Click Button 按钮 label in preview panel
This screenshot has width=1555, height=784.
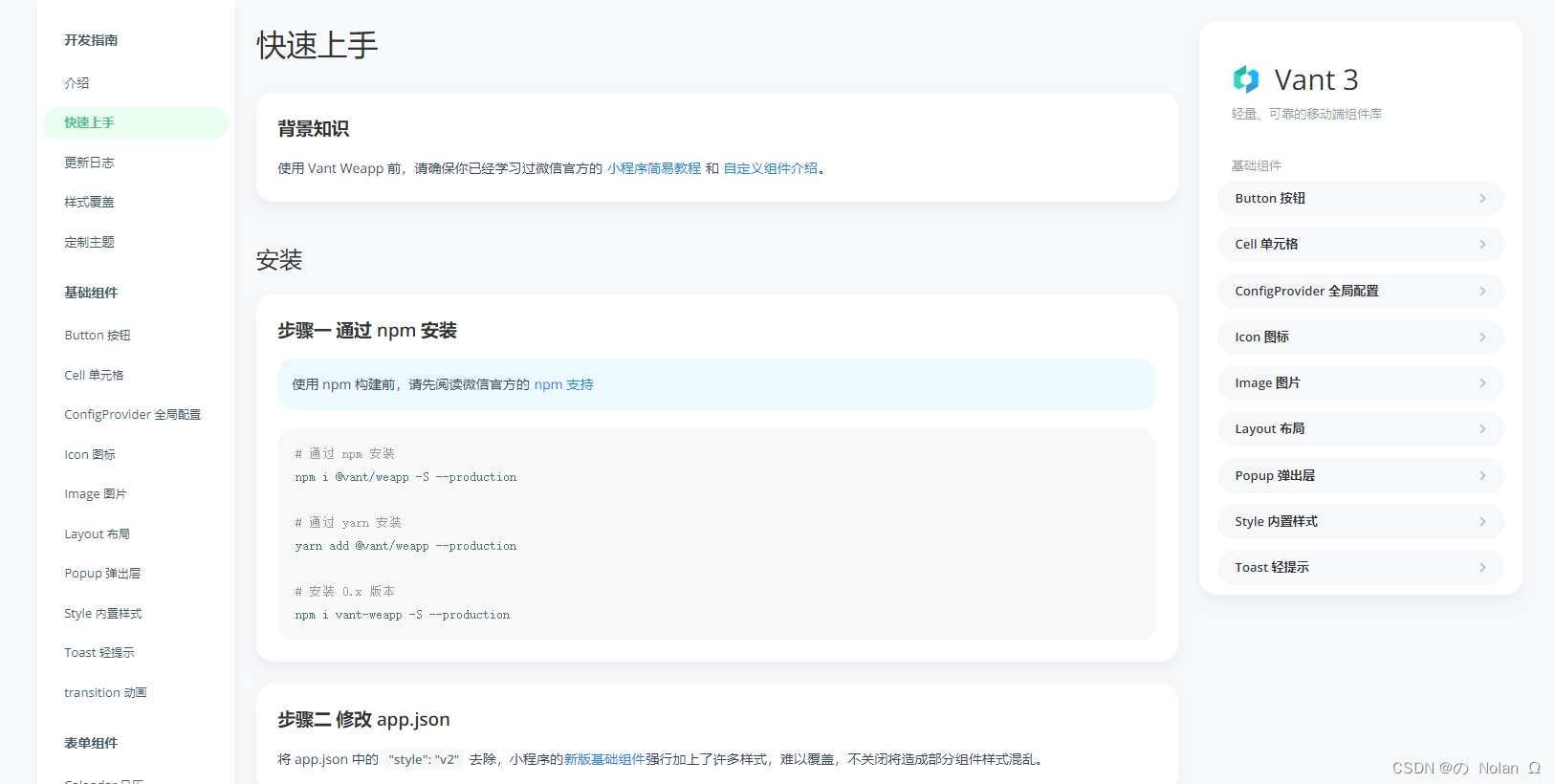pos(1270,199)
